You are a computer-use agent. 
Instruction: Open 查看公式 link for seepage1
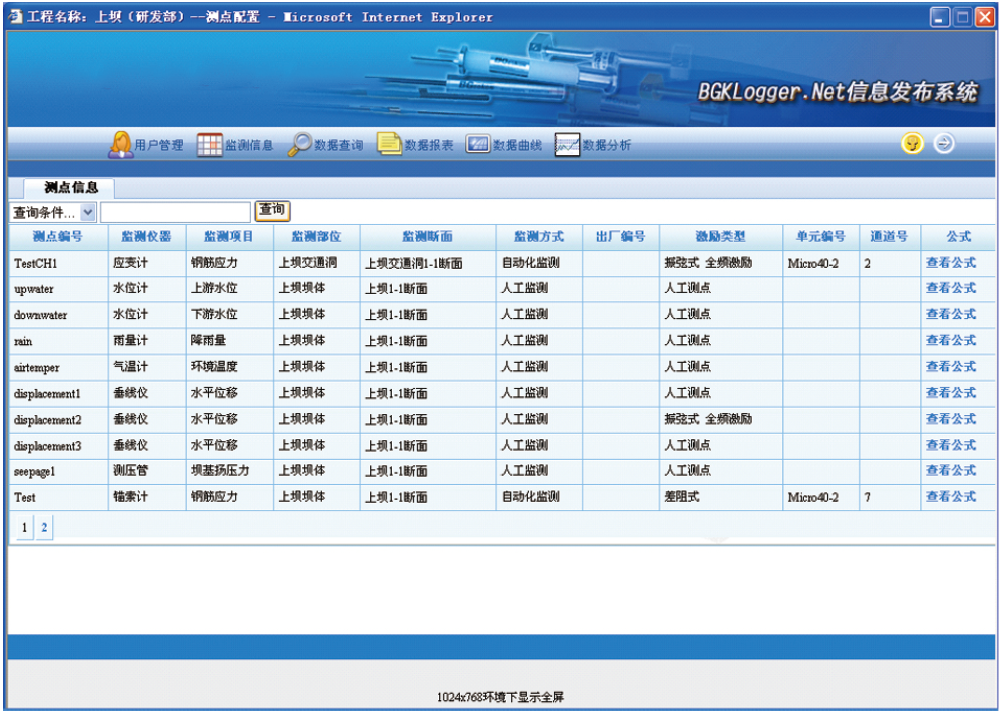tap(951, 471)
